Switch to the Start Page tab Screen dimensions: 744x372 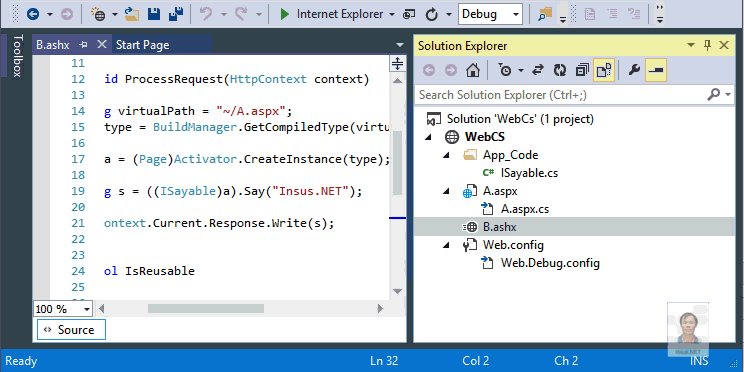click(142, 45)
